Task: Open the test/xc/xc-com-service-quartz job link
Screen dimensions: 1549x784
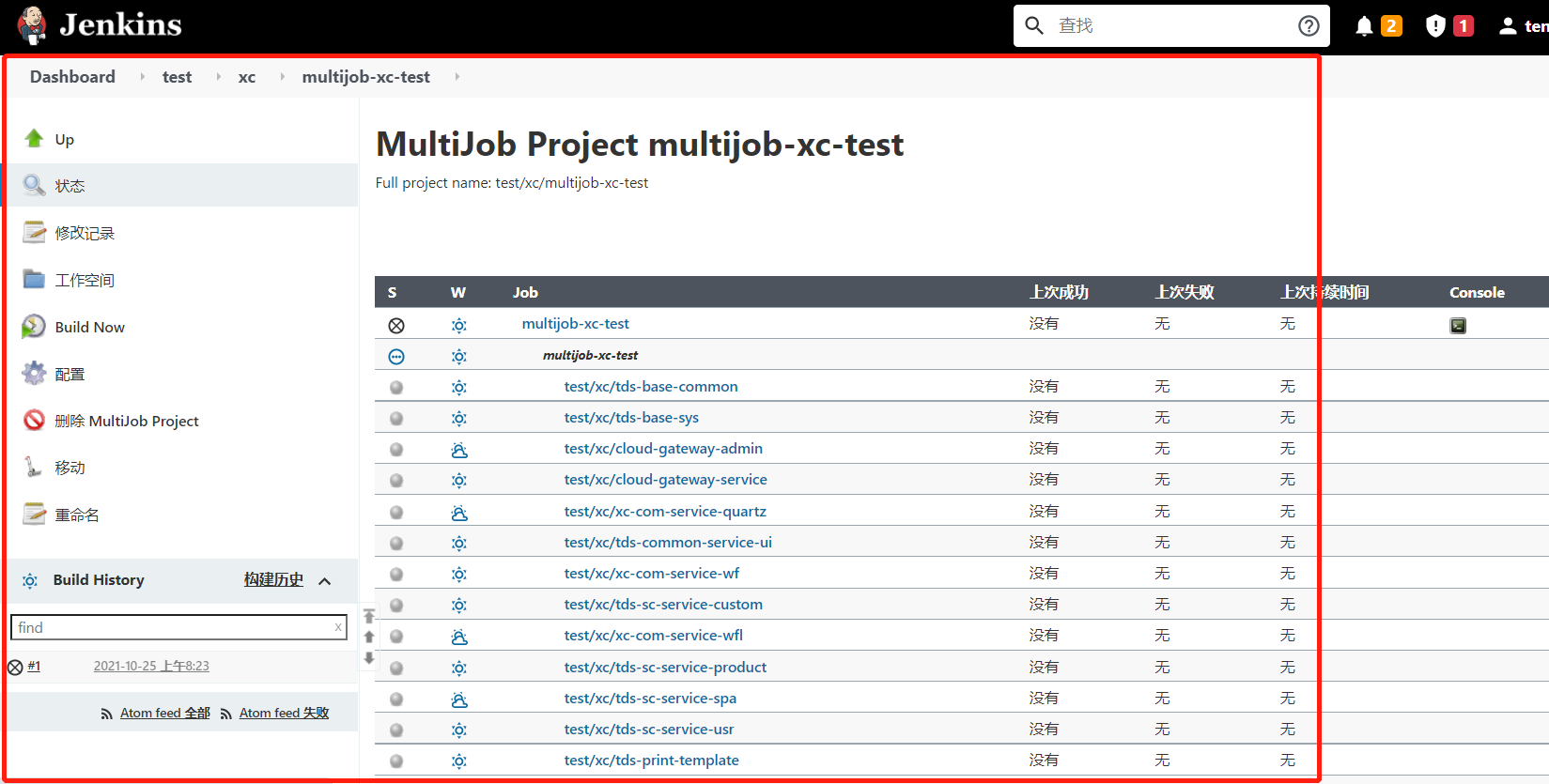Action: pos(665,512)
